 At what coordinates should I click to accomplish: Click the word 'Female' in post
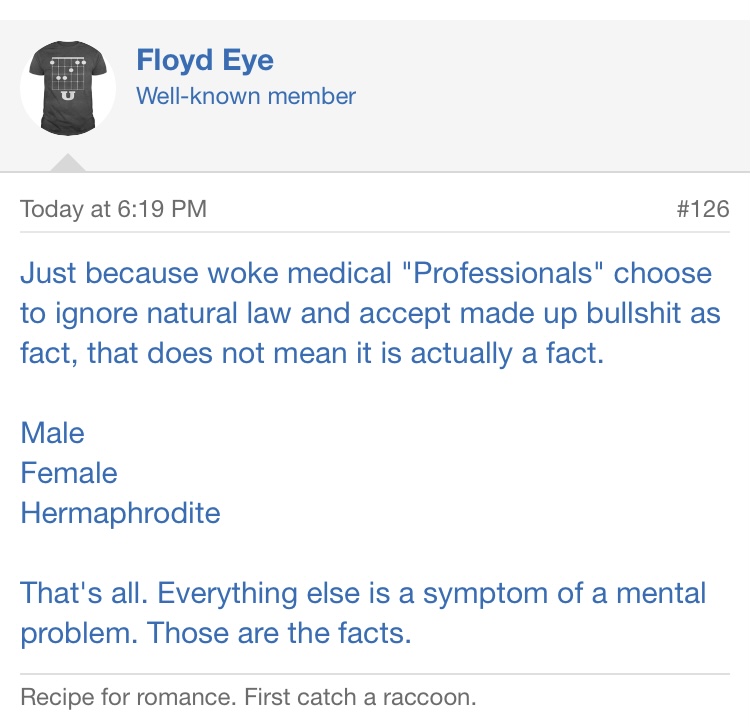(69, 473)
